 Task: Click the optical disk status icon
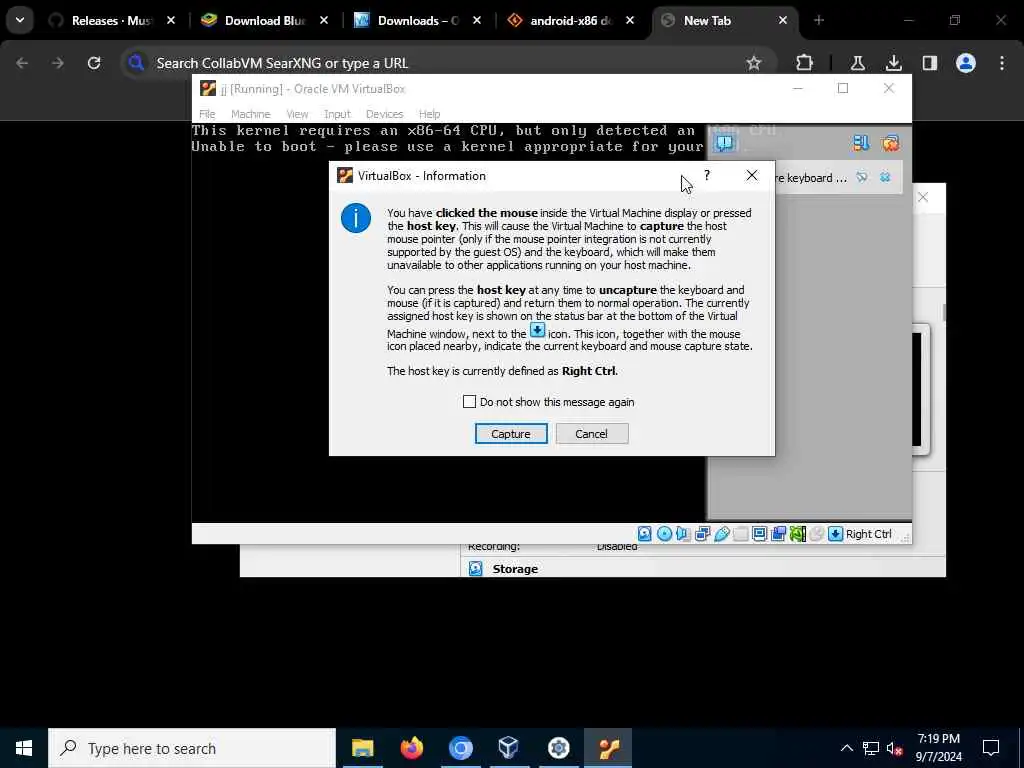click(x=664, y=534)
